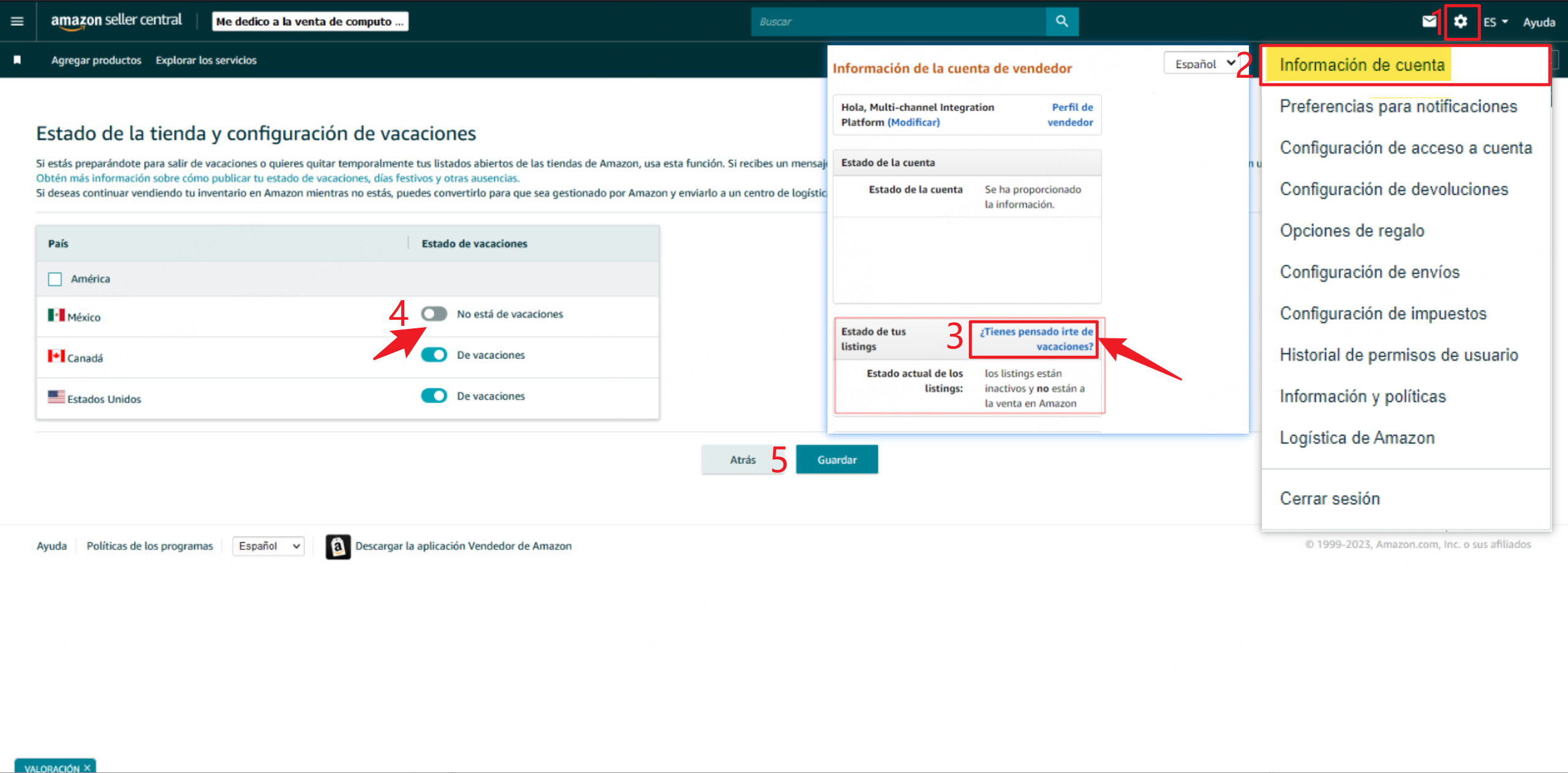Check the América checkbox

point(55,279)
